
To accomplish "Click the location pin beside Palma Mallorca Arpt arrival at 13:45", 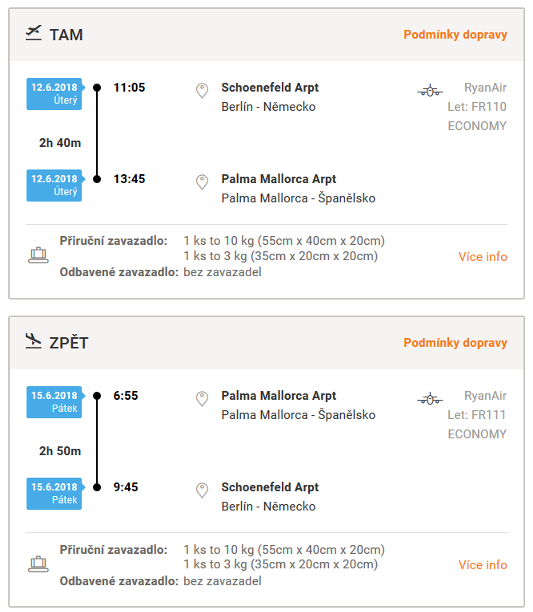I will point(202,182).
